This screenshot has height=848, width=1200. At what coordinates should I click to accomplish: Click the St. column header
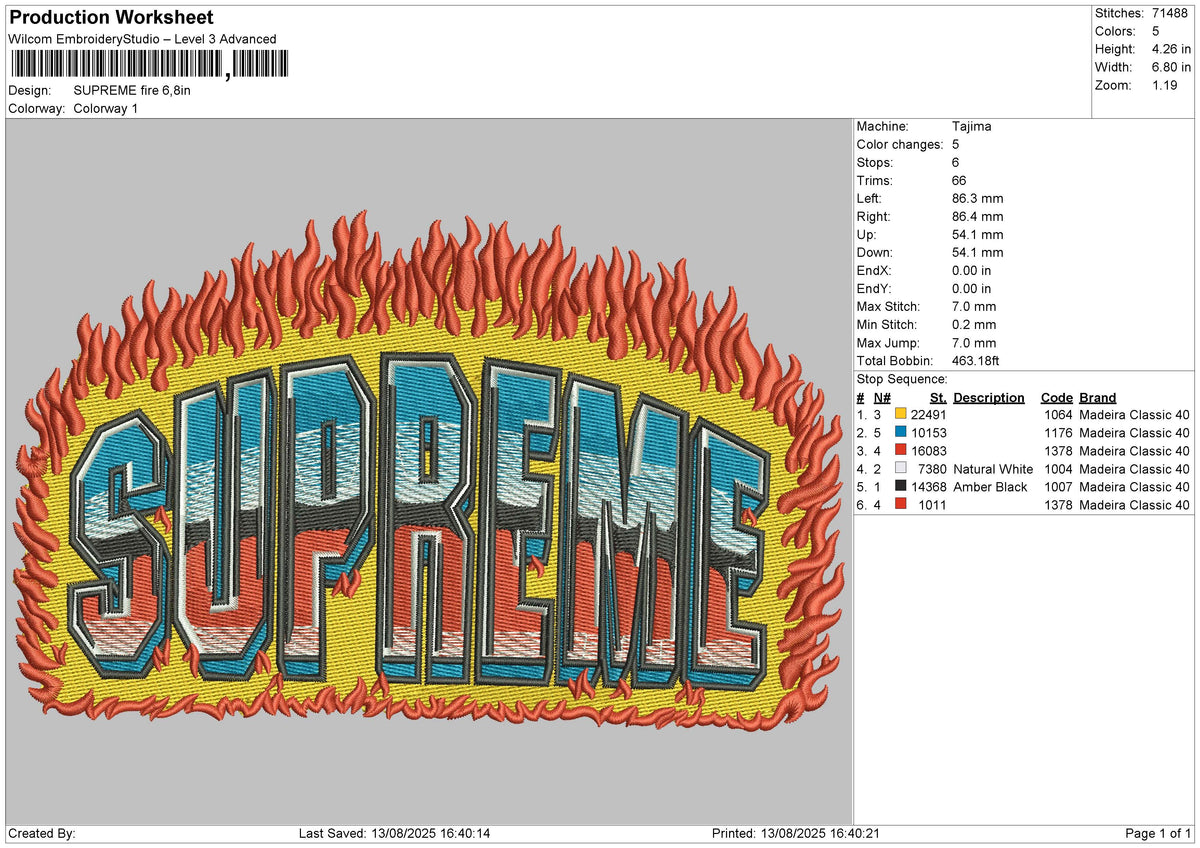(x=938, y=397)
